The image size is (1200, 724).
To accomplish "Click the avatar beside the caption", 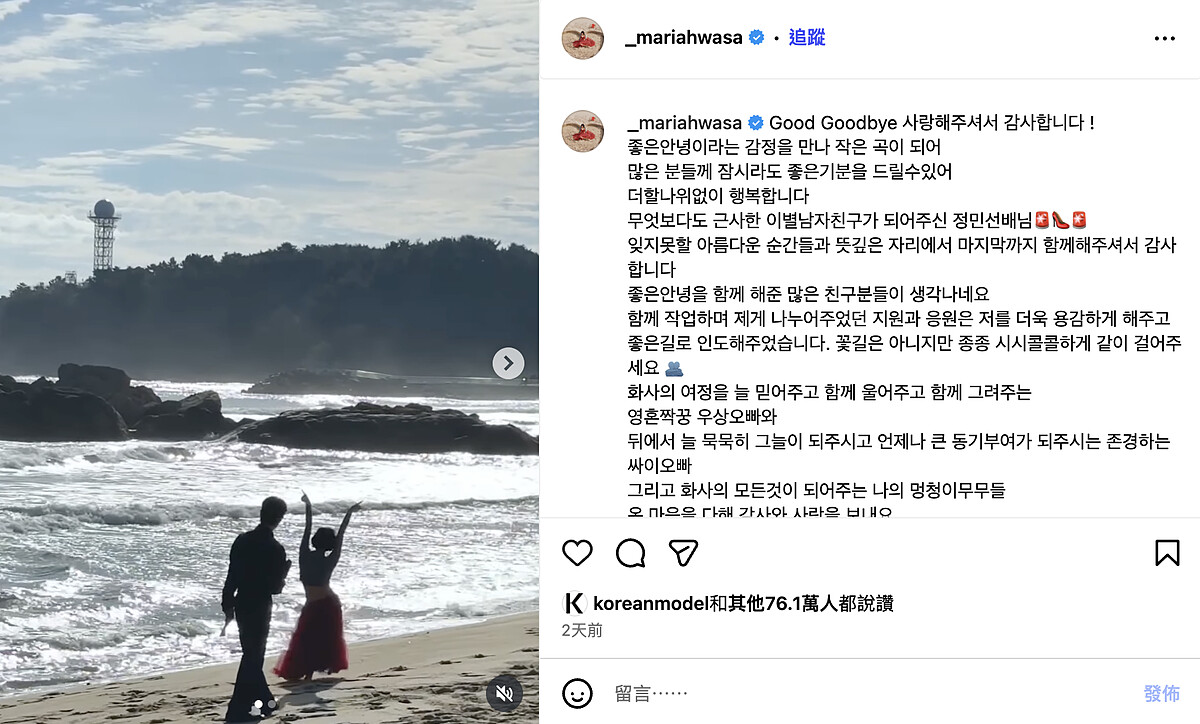I will click(x=583, y=131).
